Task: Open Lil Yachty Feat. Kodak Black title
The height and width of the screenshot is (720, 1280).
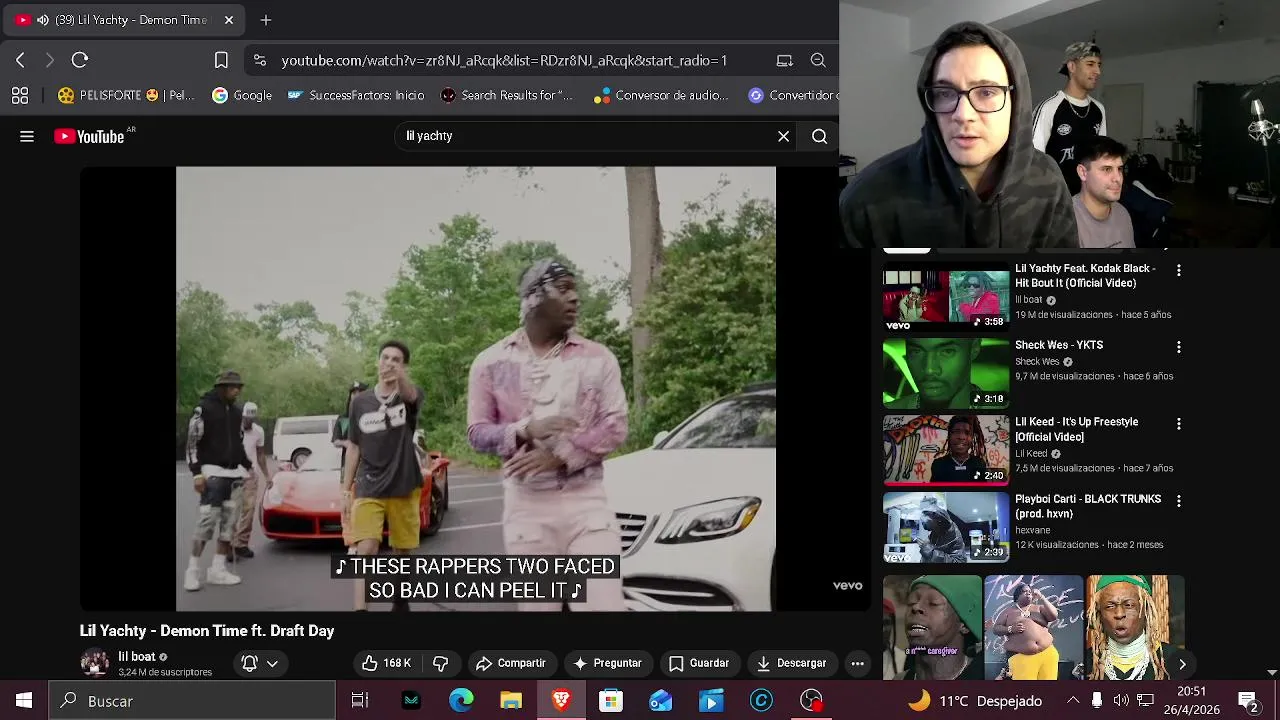Action: tap(1085, 275)
